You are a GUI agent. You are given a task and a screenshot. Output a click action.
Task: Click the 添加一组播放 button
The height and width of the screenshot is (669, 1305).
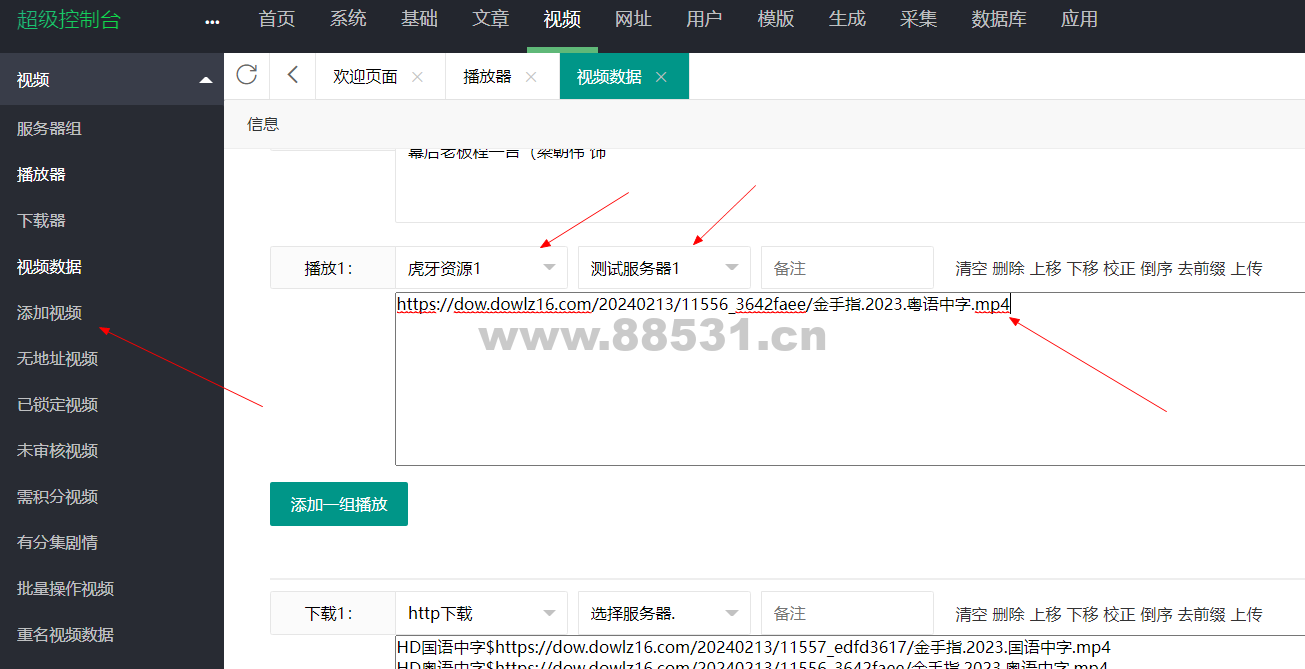click(339, 504)
